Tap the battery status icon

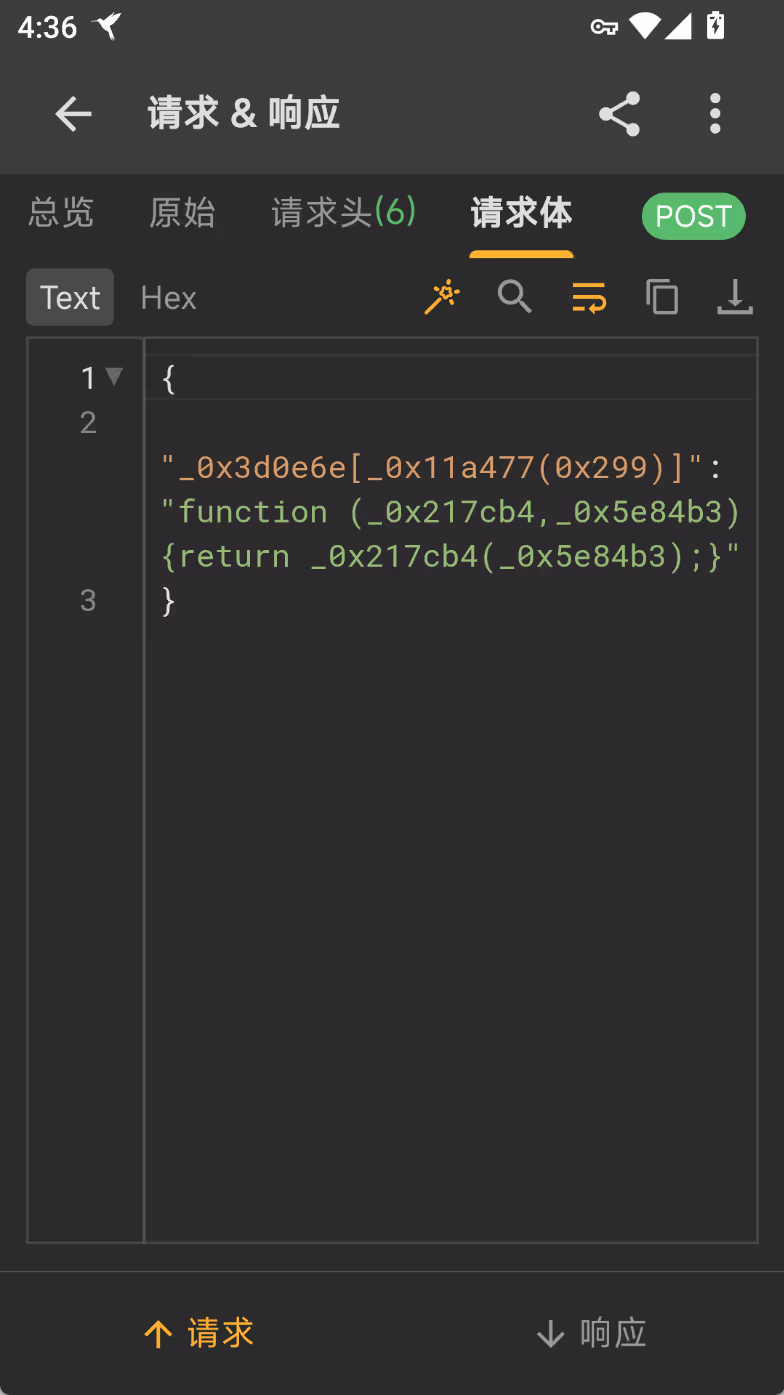click(x=716, y=26)
